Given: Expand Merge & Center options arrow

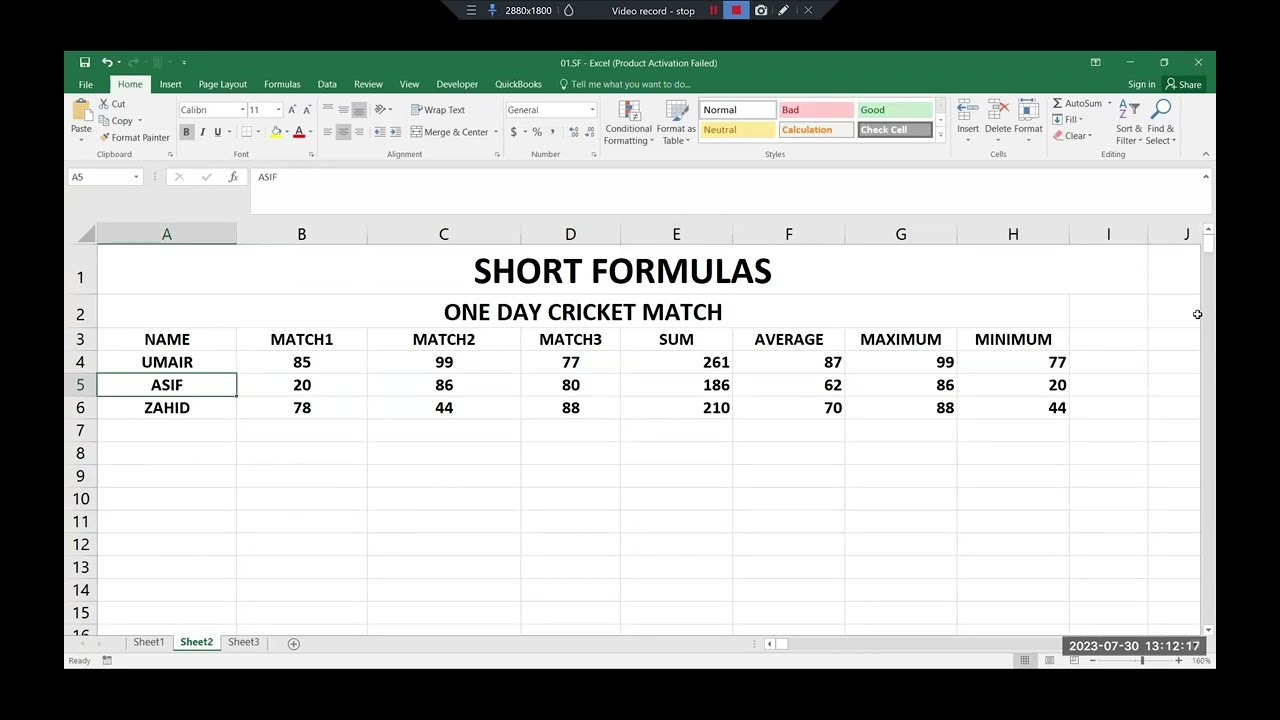Looking at the screenshot, I should [x=495, y=132].
